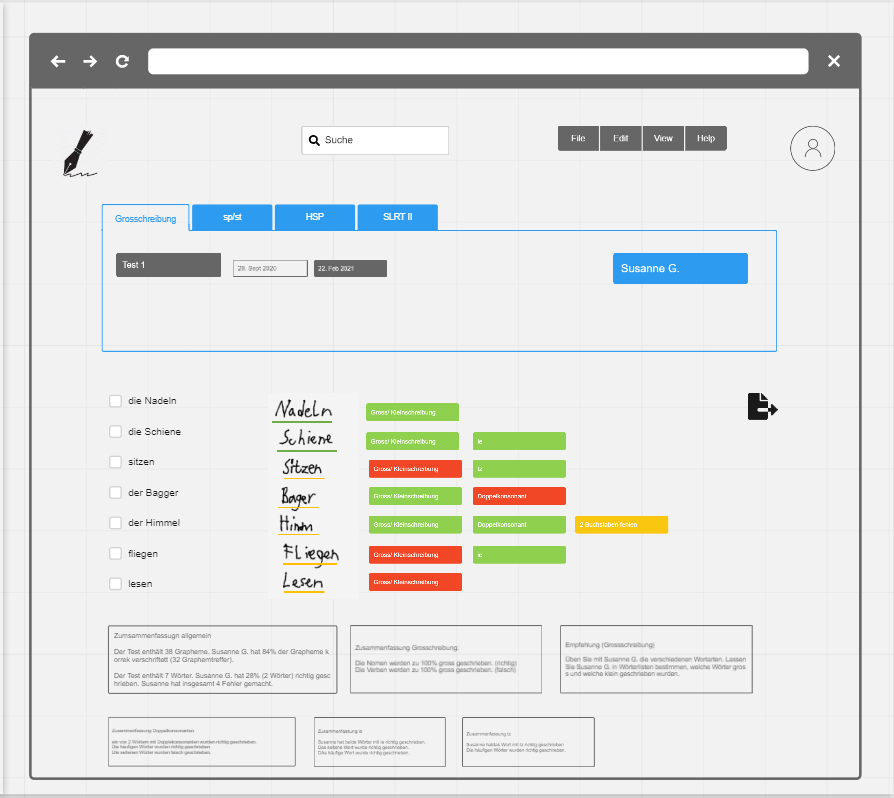This screenshot has height=798, width=894.
Task: Click the magnifier icon in the Suche box
Action: [x=314, y=140]
